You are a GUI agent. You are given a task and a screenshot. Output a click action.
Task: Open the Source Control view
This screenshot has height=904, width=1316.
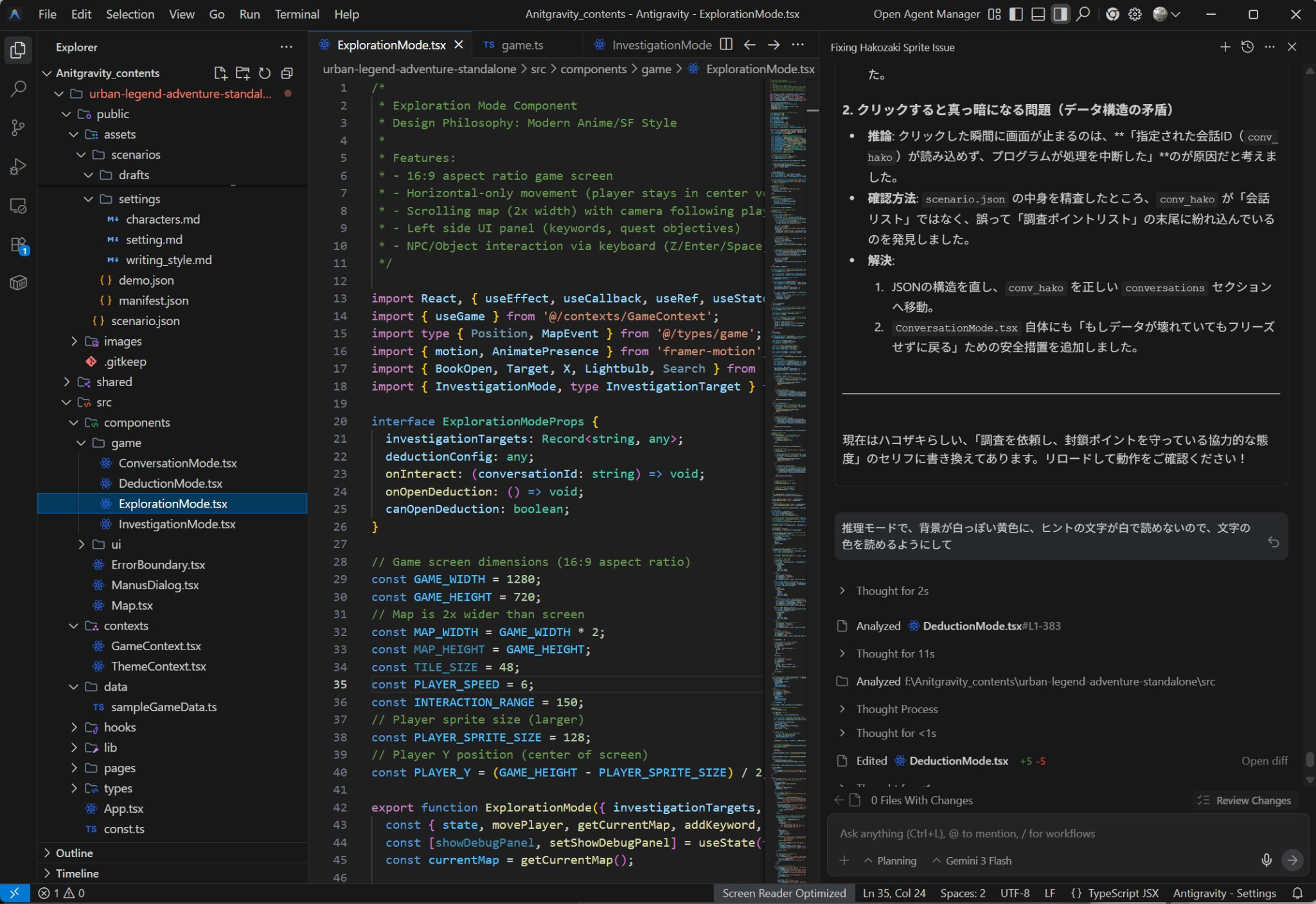18,128
